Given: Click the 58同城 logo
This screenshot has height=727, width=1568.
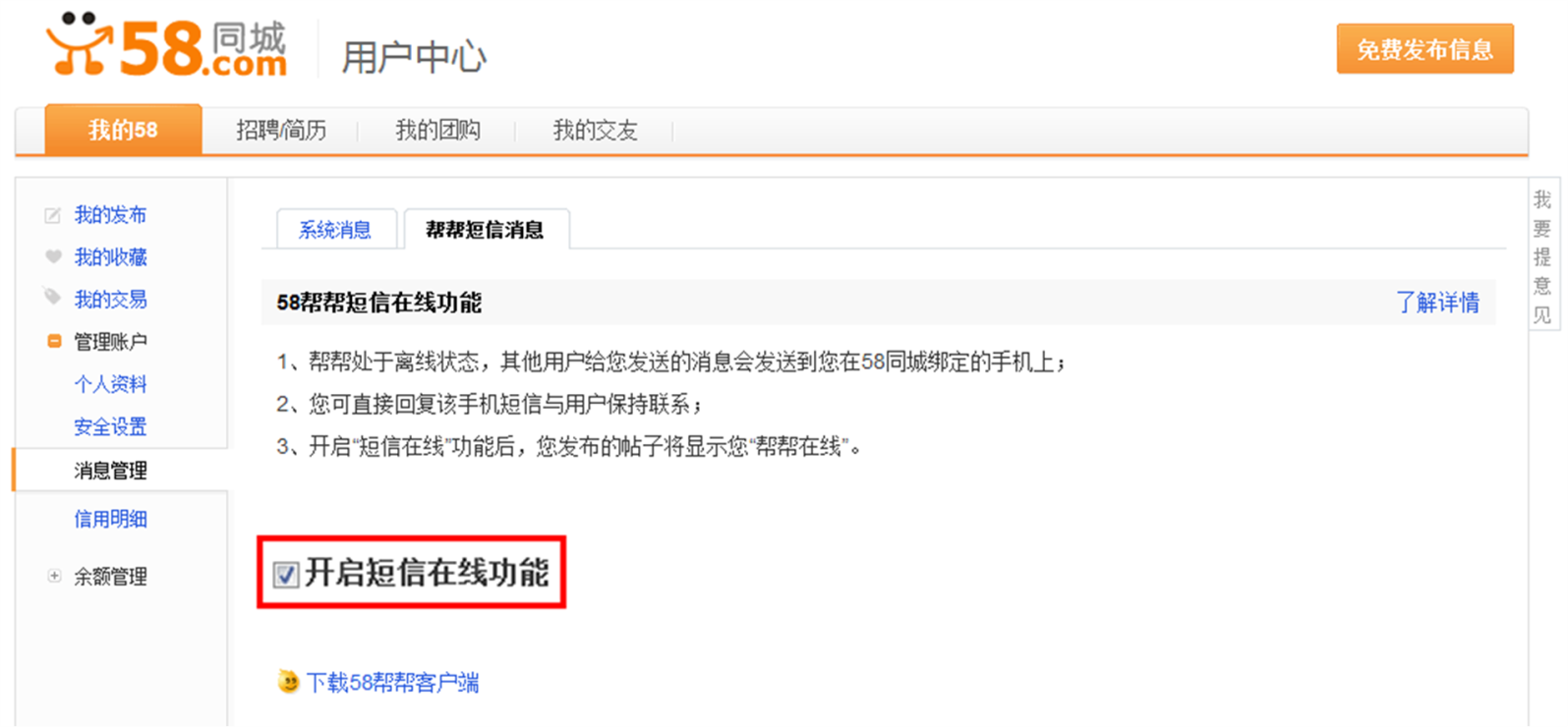Looking at the screenshot, I should click(166, 45).
